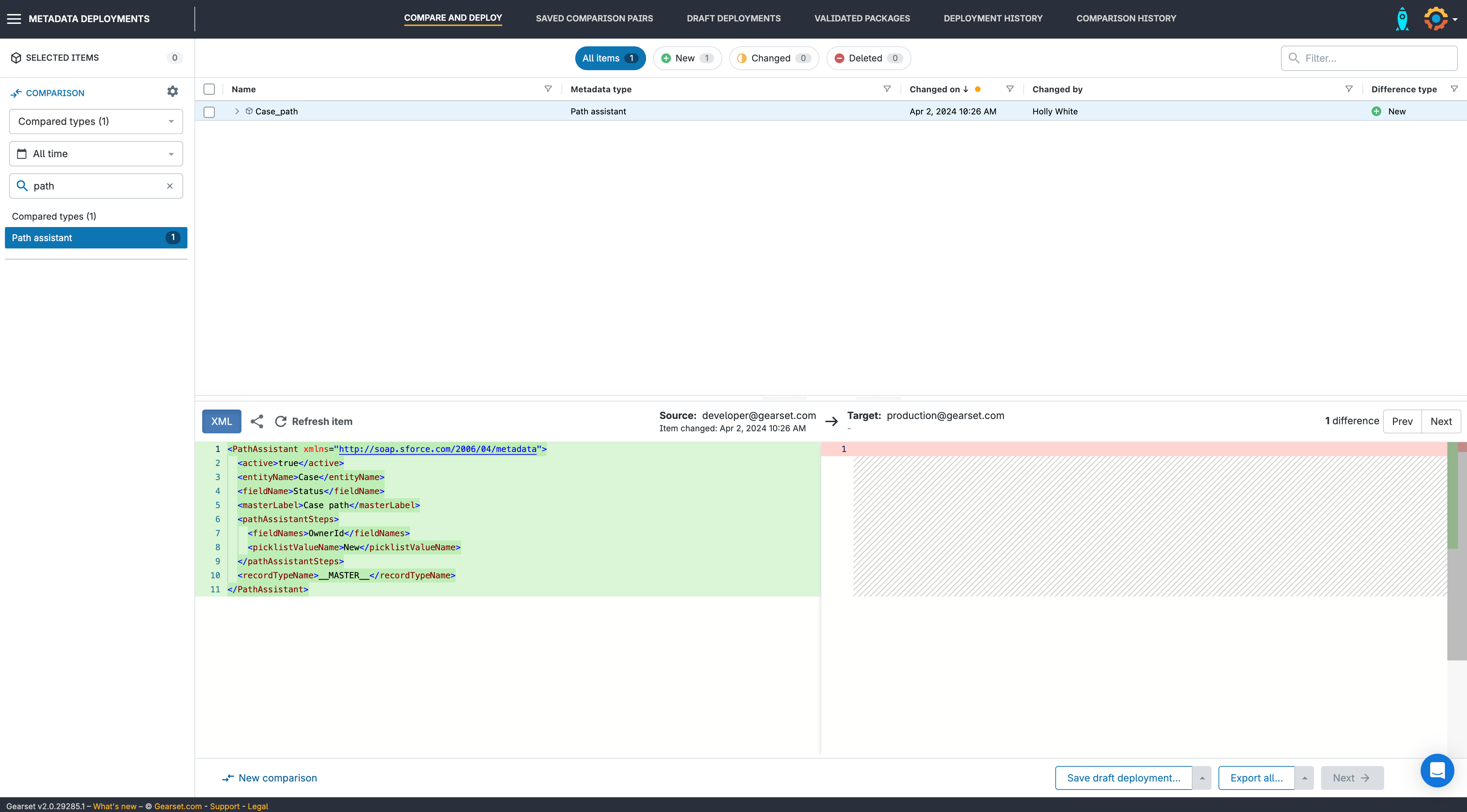
Task: Toggle the New items filter pill
Action: pyautogui.click(x=687, y=58)
